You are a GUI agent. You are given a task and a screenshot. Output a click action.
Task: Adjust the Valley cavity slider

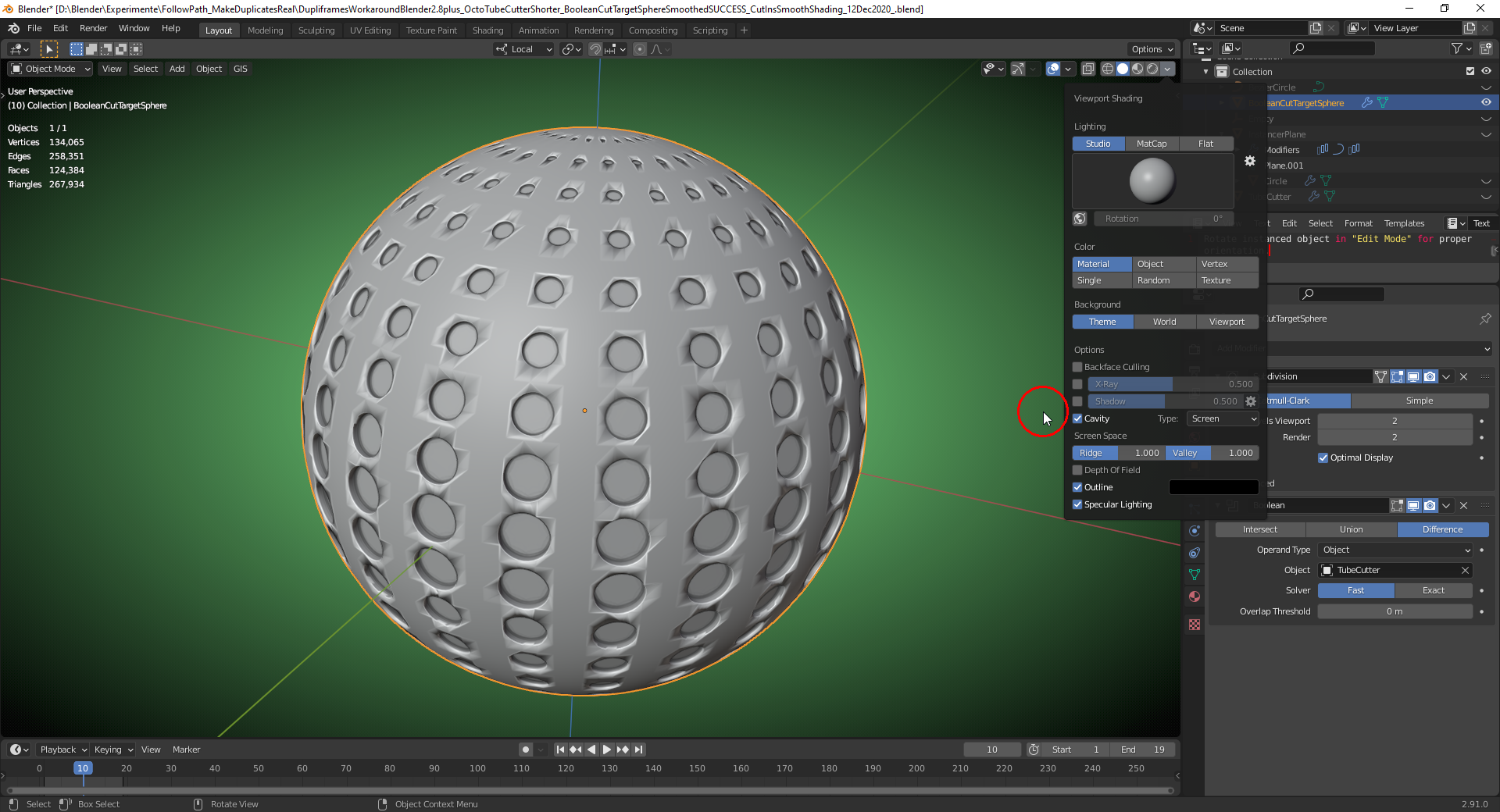click(x=1212, y=453)
